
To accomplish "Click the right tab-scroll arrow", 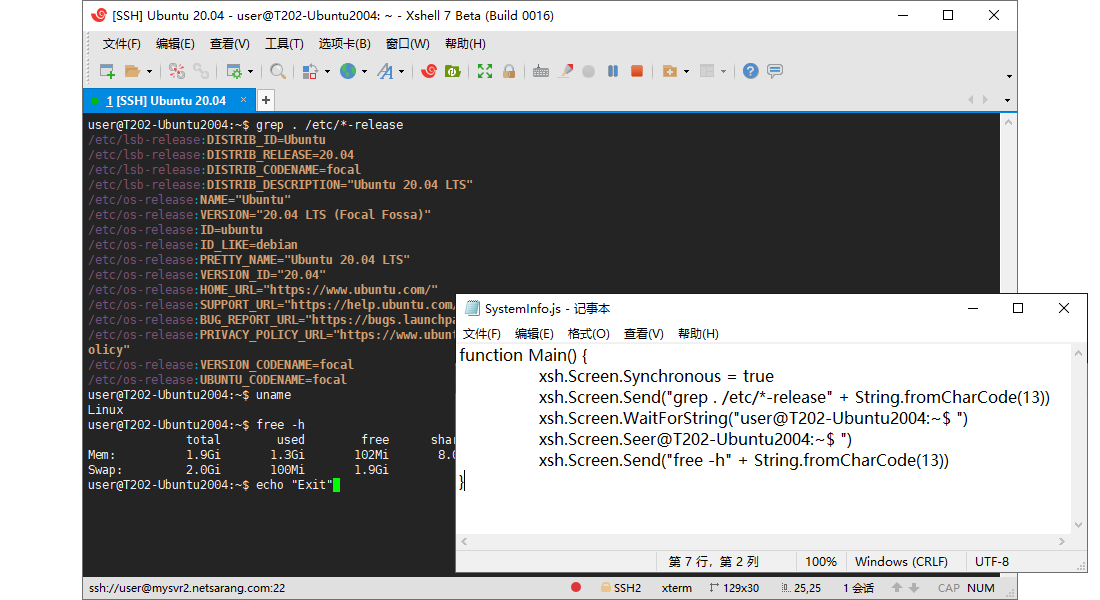I will click(x=986, y=100).
